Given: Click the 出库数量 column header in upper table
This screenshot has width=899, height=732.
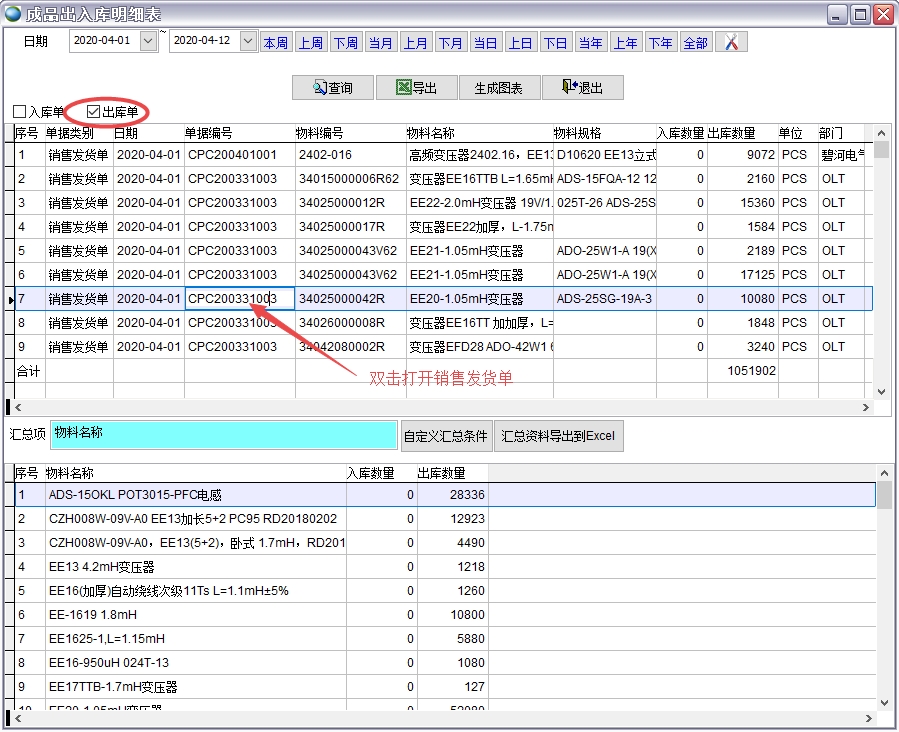Looking at the screenshot, I should point(731,133).
